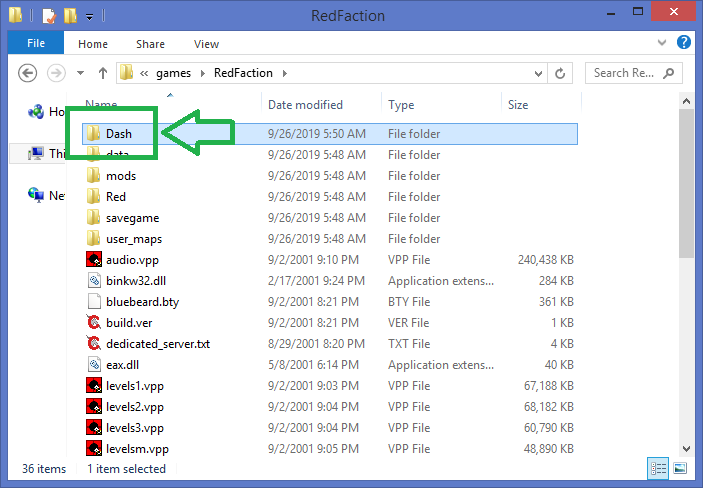Switch to large icons view
Screen dimensions: 703x488
coord(680,468)
